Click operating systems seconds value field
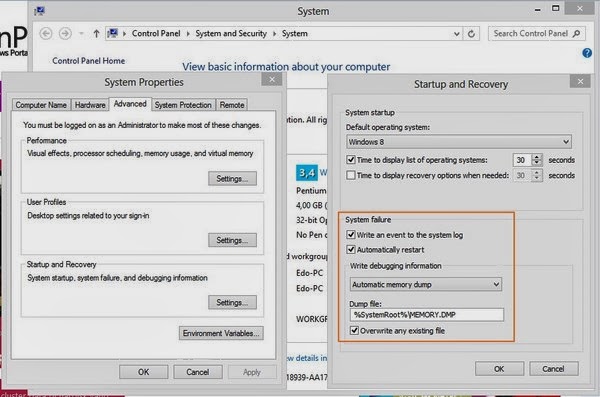600x397 pixels. pos(522,160)
